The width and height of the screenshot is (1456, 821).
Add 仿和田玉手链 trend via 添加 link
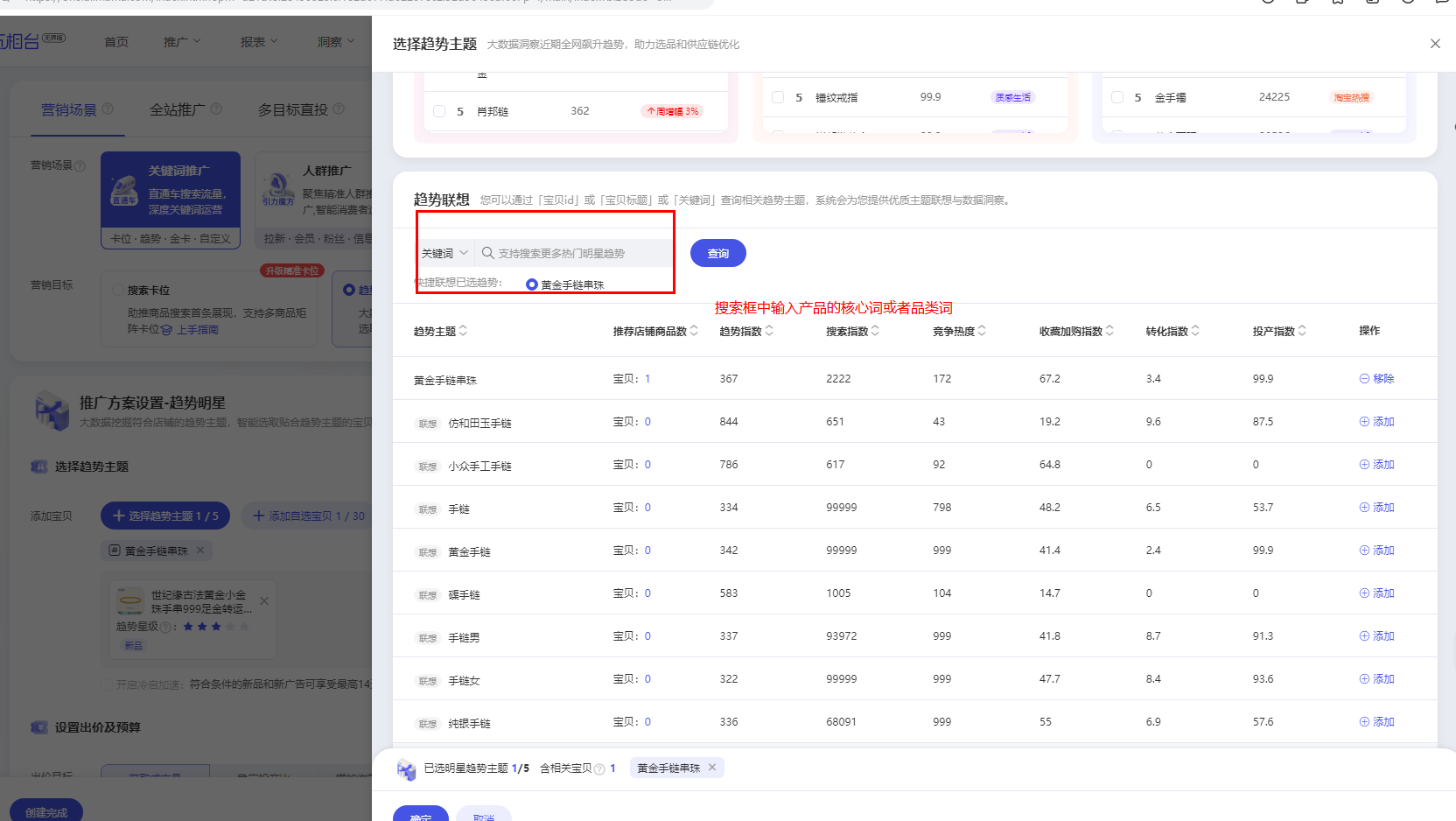(1377, 422)
